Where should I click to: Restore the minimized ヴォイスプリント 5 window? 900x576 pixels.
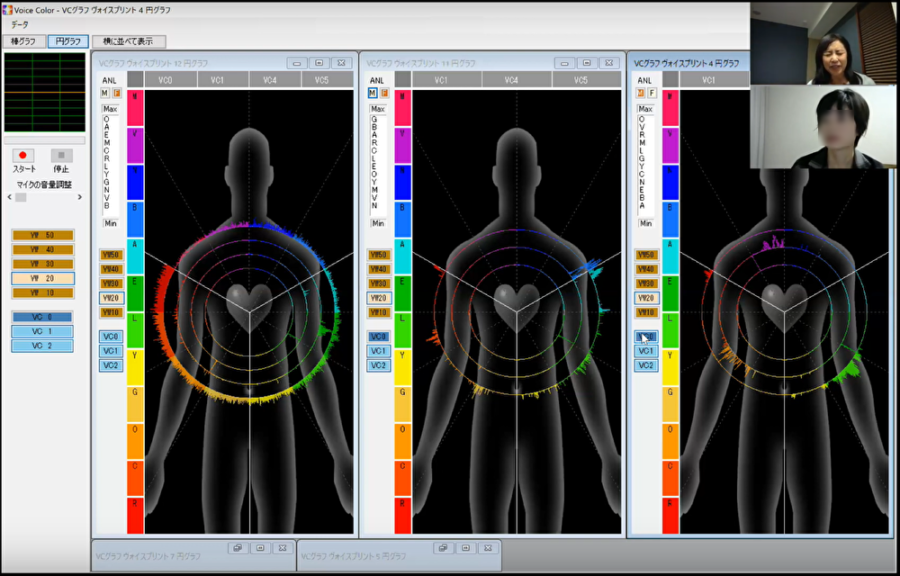442,548
